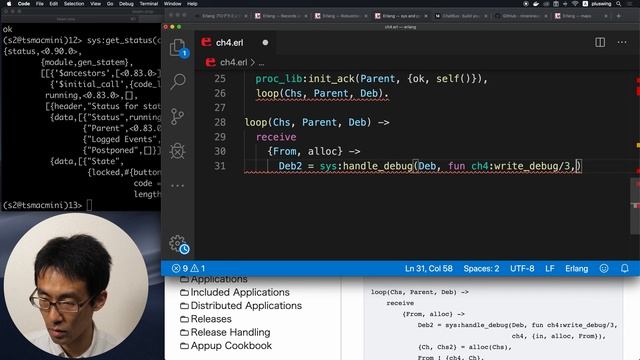Click handle_debug on line 31
Image resolution: width=640 pixels, height=360 pixels.
tap(378, 166)
